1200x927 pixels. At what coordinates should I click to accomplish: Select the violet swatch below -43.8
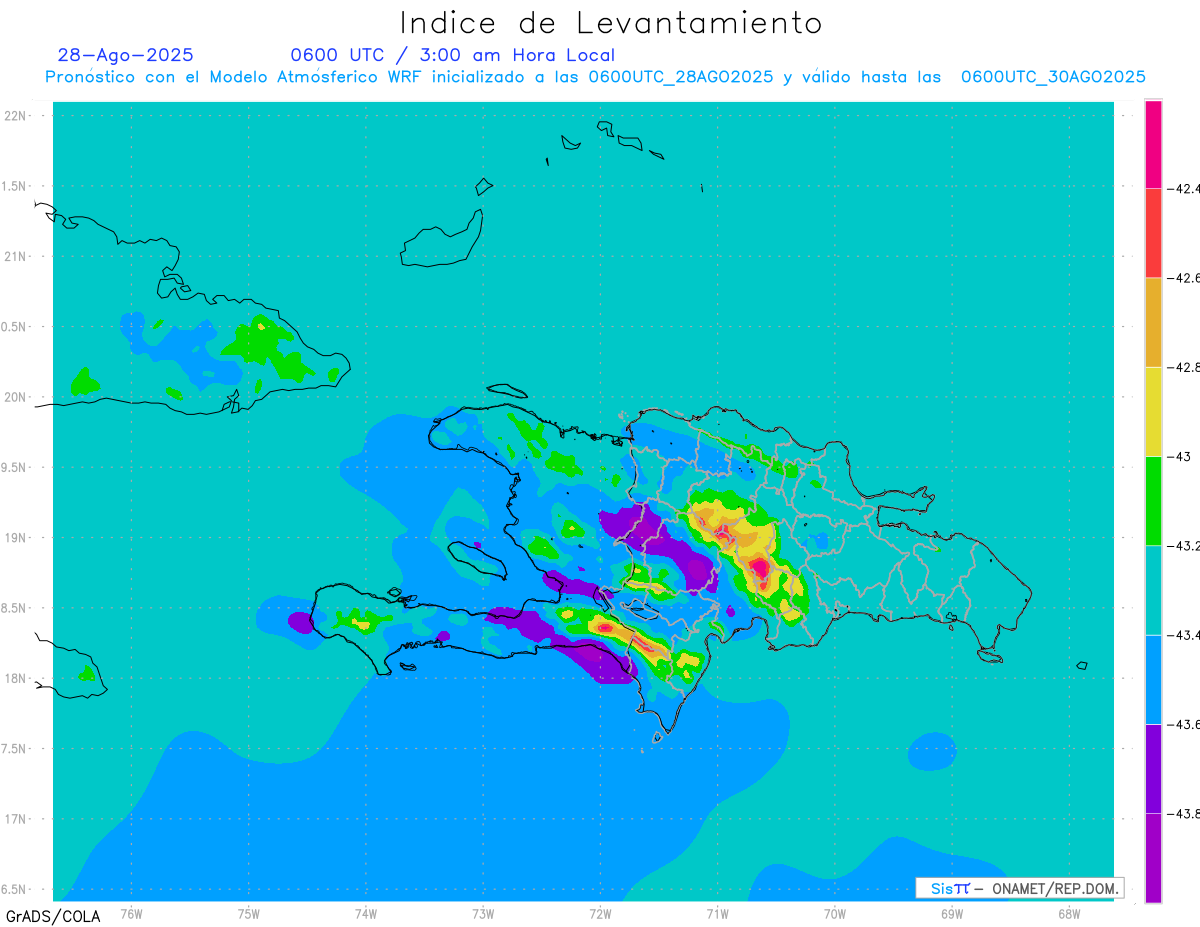pyautogui.click(x=1153, y=858)
